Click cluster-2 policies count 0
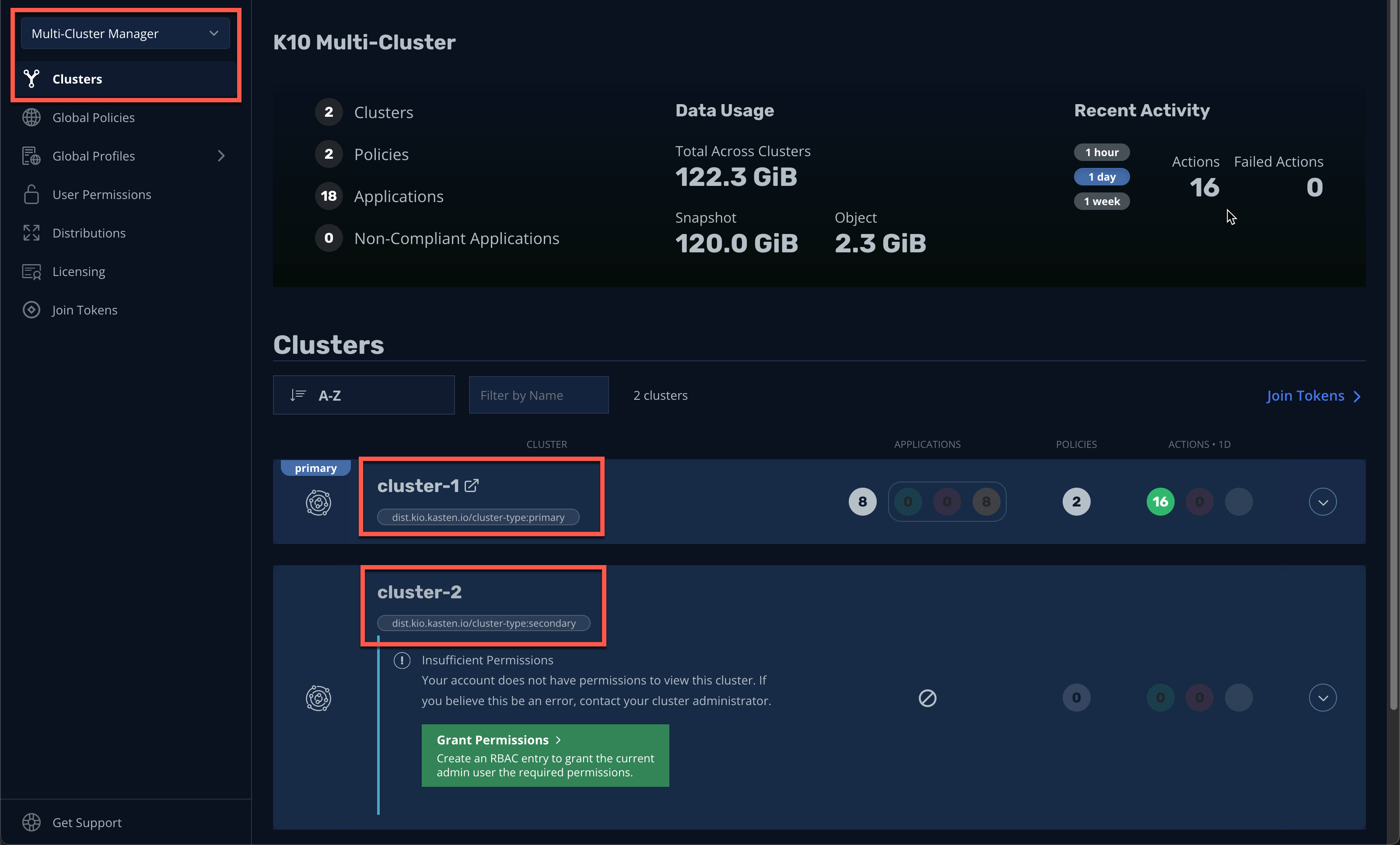 coord(1076,698)
